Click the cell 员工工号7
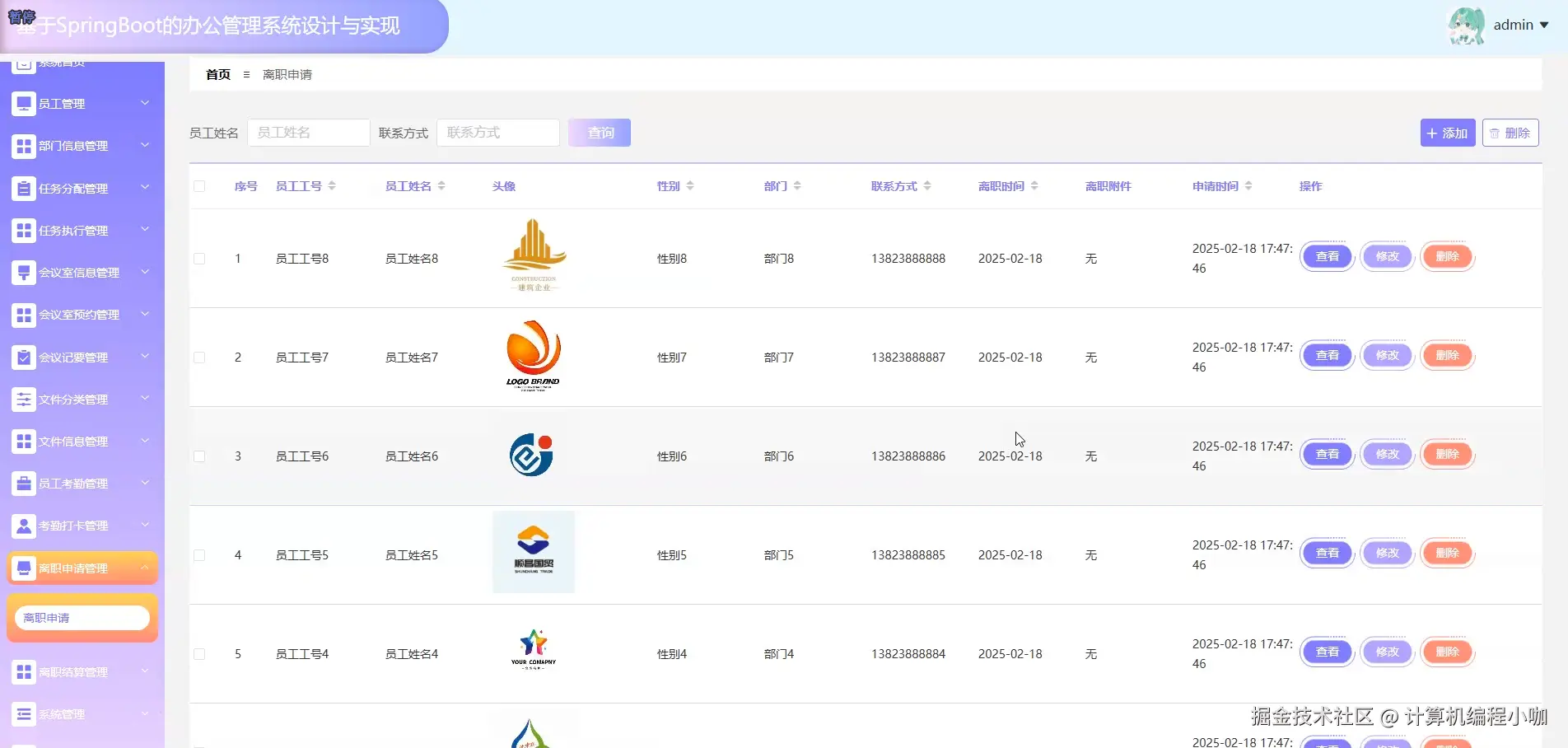1568x748 pixels. pyautogui.click(x=302, y=358)
